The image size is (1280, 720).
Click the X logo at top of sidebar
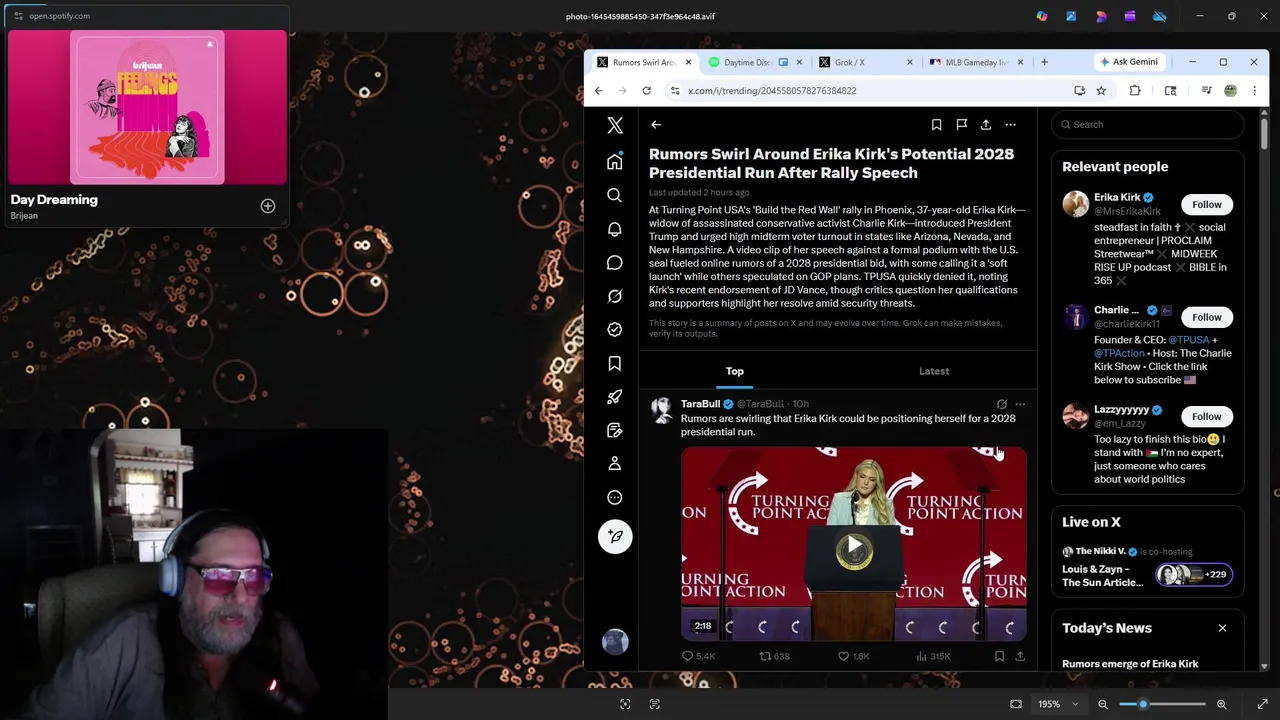point(615,125)
